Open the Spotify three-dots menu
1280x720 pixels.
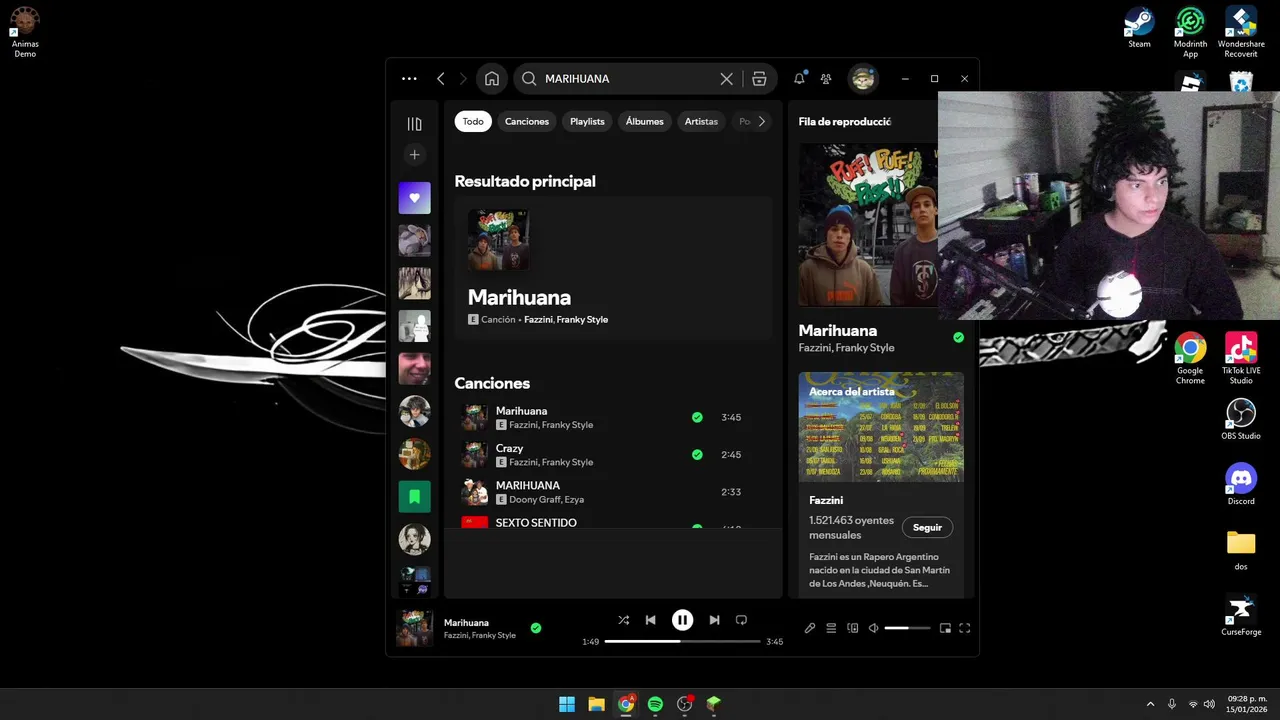point(409,79)
